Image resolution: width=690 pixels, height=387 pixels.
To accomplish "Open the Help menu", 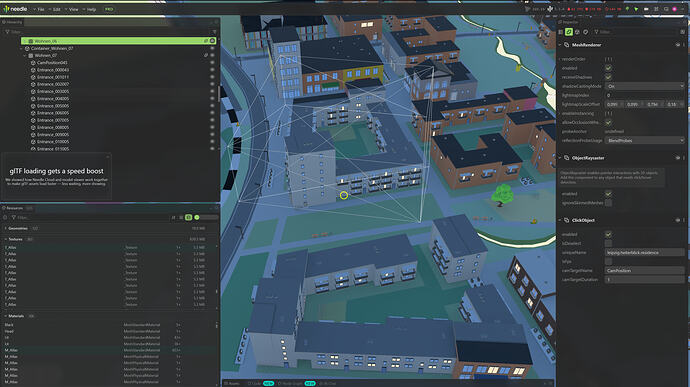I will (91, 9).
